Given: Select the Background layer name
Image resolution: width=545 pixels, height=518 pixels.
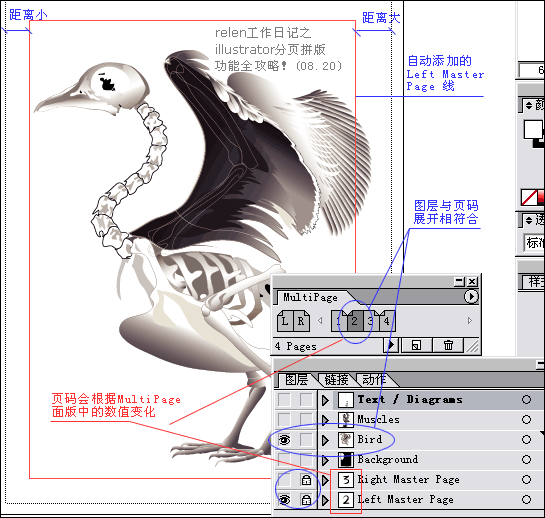Looking at the screenshot, I should pyautogui.click(x=388, y=460).
